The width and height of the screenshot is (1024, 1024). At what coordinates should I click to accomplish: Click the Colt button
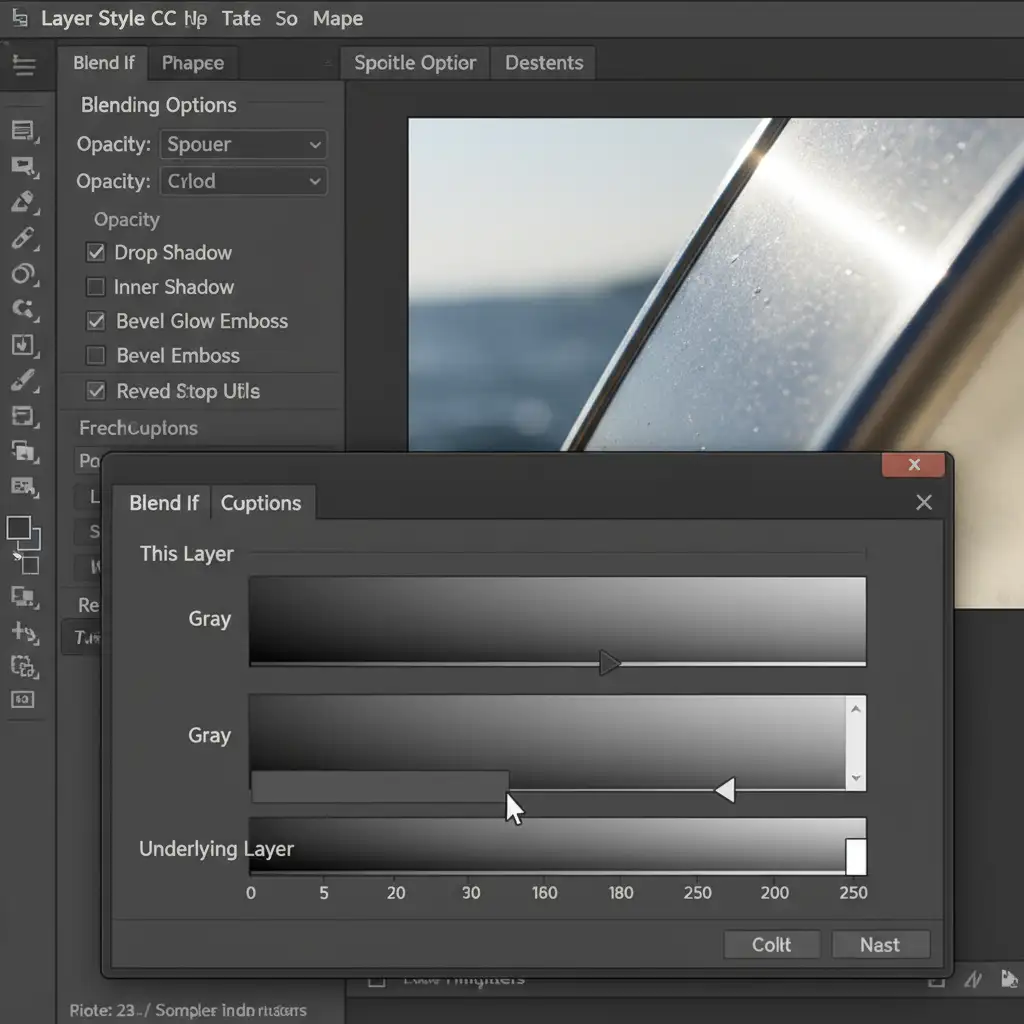pos(771,945)
